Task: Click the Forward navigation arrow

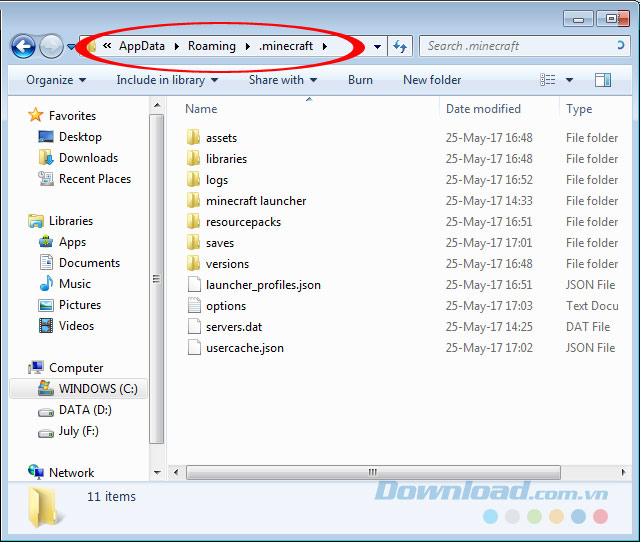Action: click(x=51, y=47)
